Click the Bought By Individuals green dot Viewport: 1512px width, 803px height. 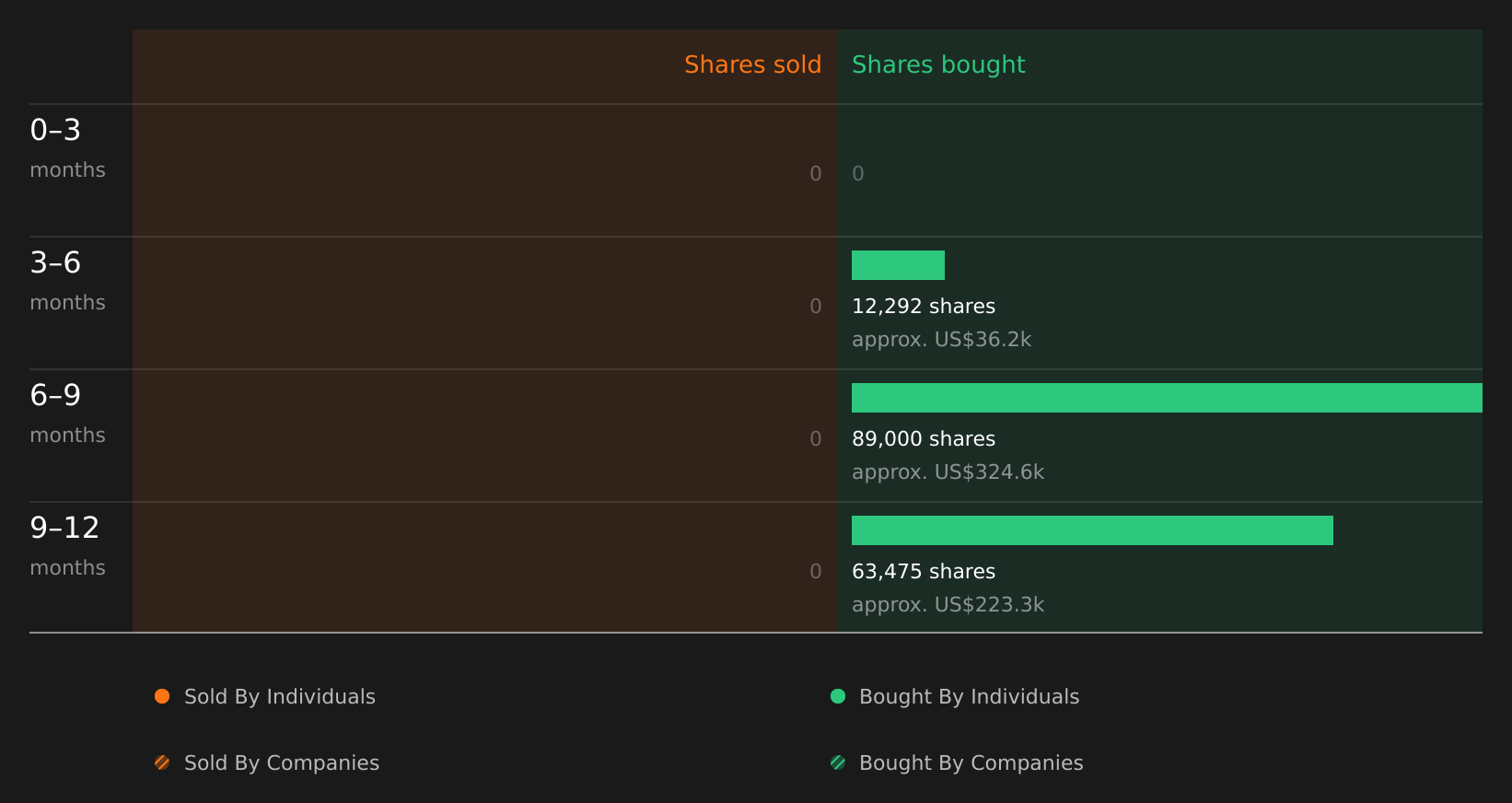pos(838,696)
